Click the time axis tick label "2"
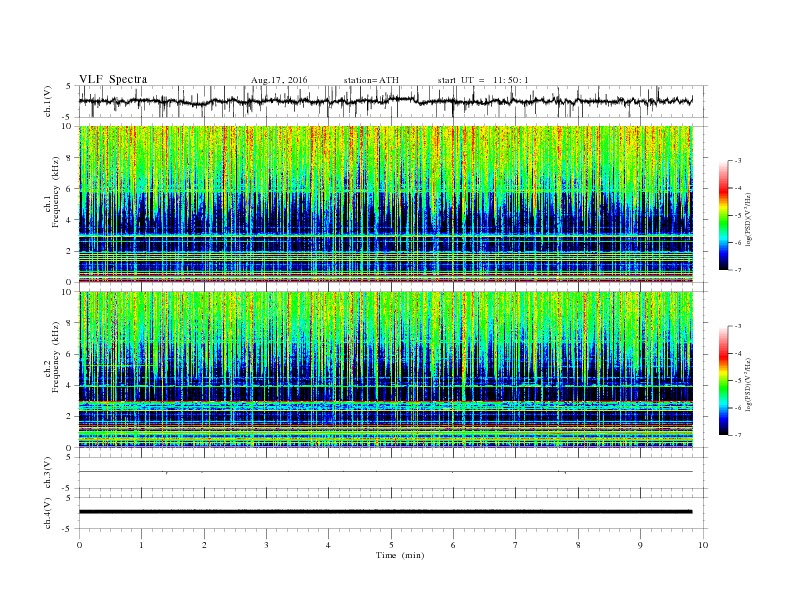The height and width of the screenshot is (612, 792). [204, 545]
